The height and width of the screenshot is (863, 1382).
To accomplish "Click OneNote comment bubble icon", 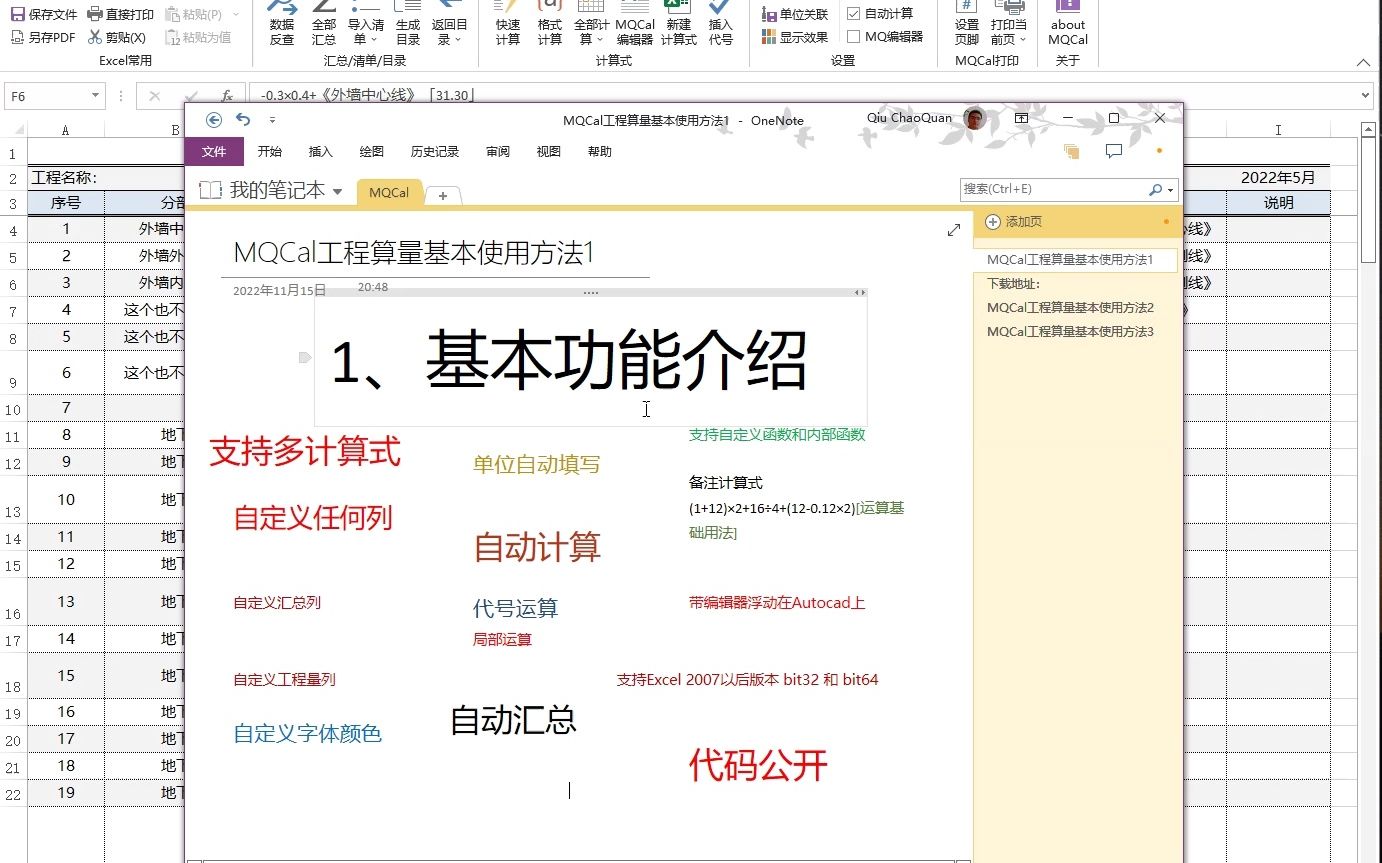I will pyautogui.click(x=1114, y=151).
